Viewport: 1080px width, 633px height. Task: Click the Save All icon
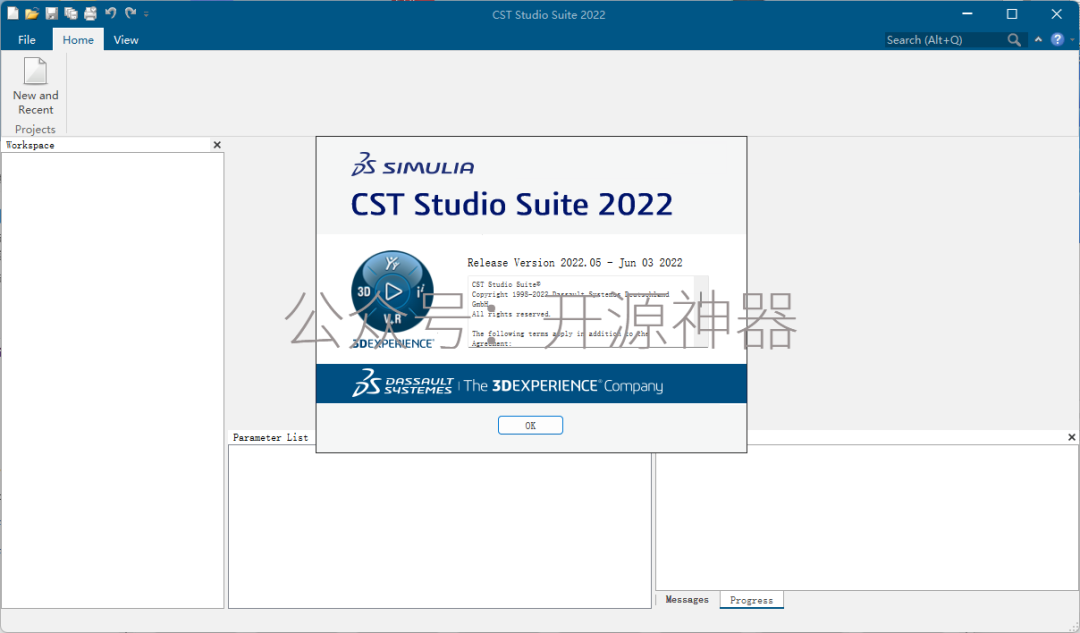click(x=71, y=13)
